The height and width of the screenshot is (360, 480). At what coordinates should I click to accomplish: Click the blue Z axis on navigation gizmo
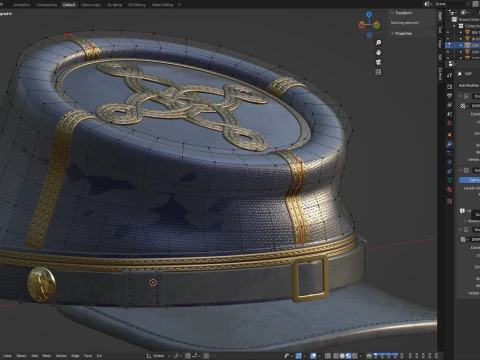click(369, 14)
